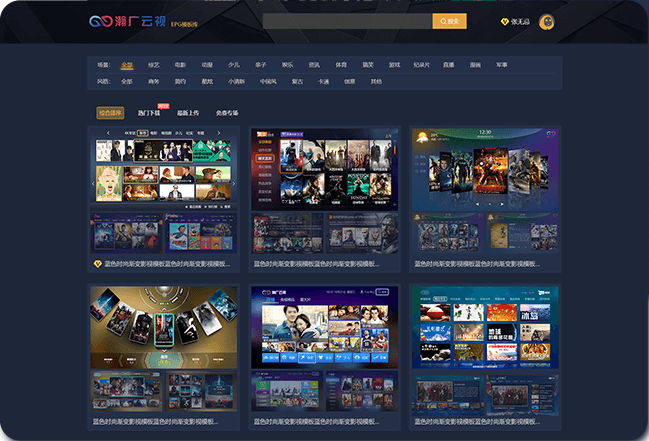Filter scene by 搞笑
The width and height of the screenshot is (649, 441).
click(x=368, y=65)
